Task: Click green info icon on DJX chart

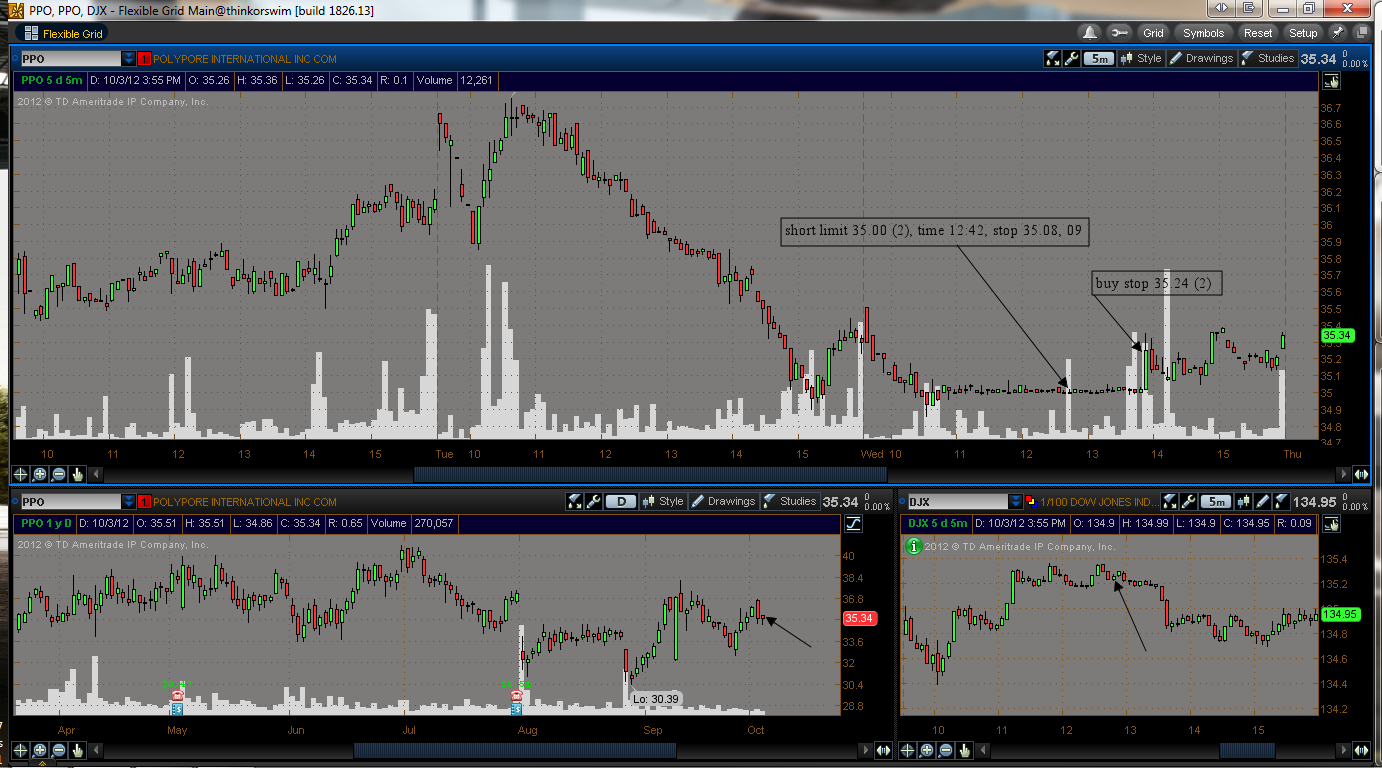Action: (913, 546)
